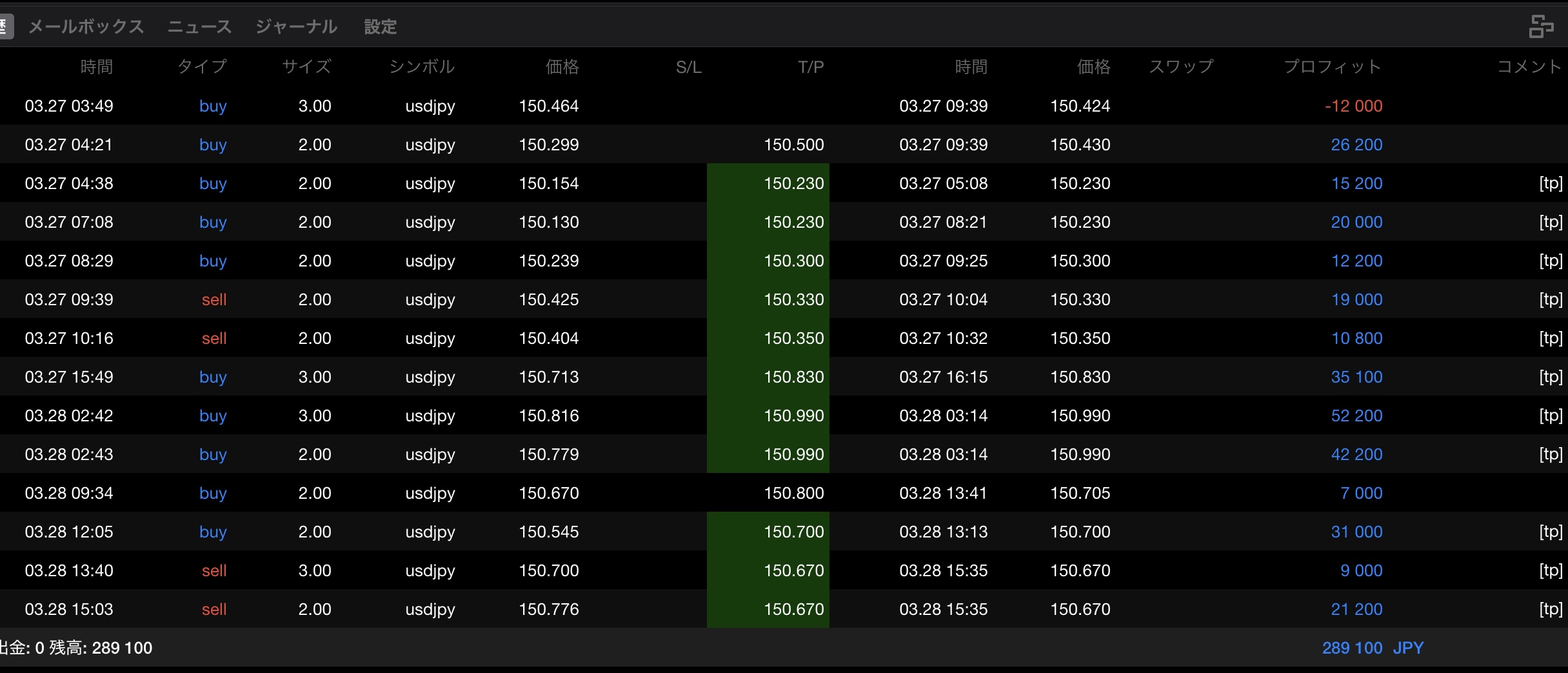Select the trade with -12 000 loss
1568x673 pixels.
pos(1353,106)
